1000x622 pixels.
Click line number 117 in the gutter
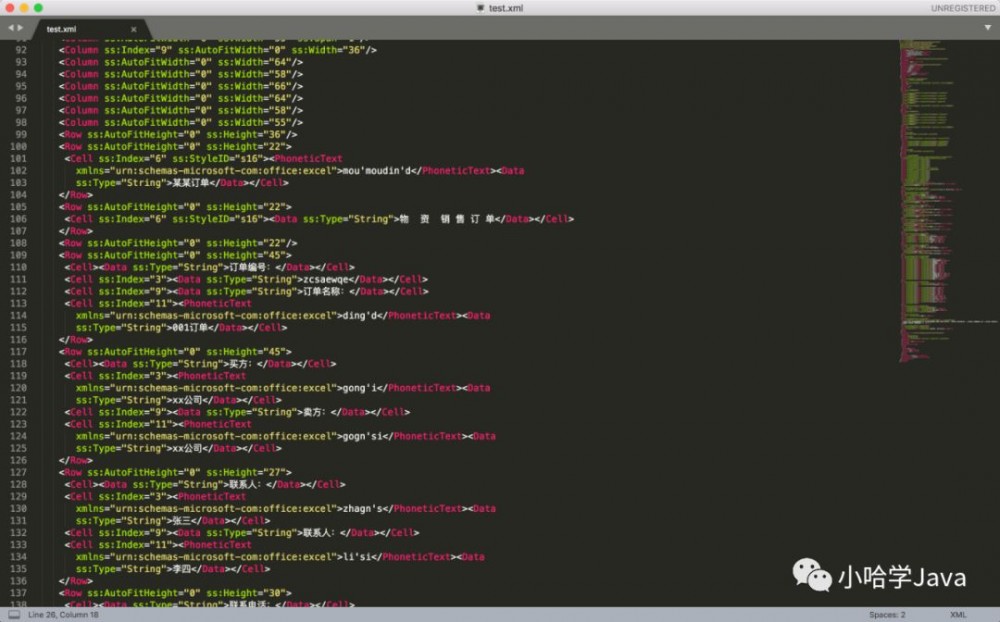pyautogui.click(x=19, y=352)
